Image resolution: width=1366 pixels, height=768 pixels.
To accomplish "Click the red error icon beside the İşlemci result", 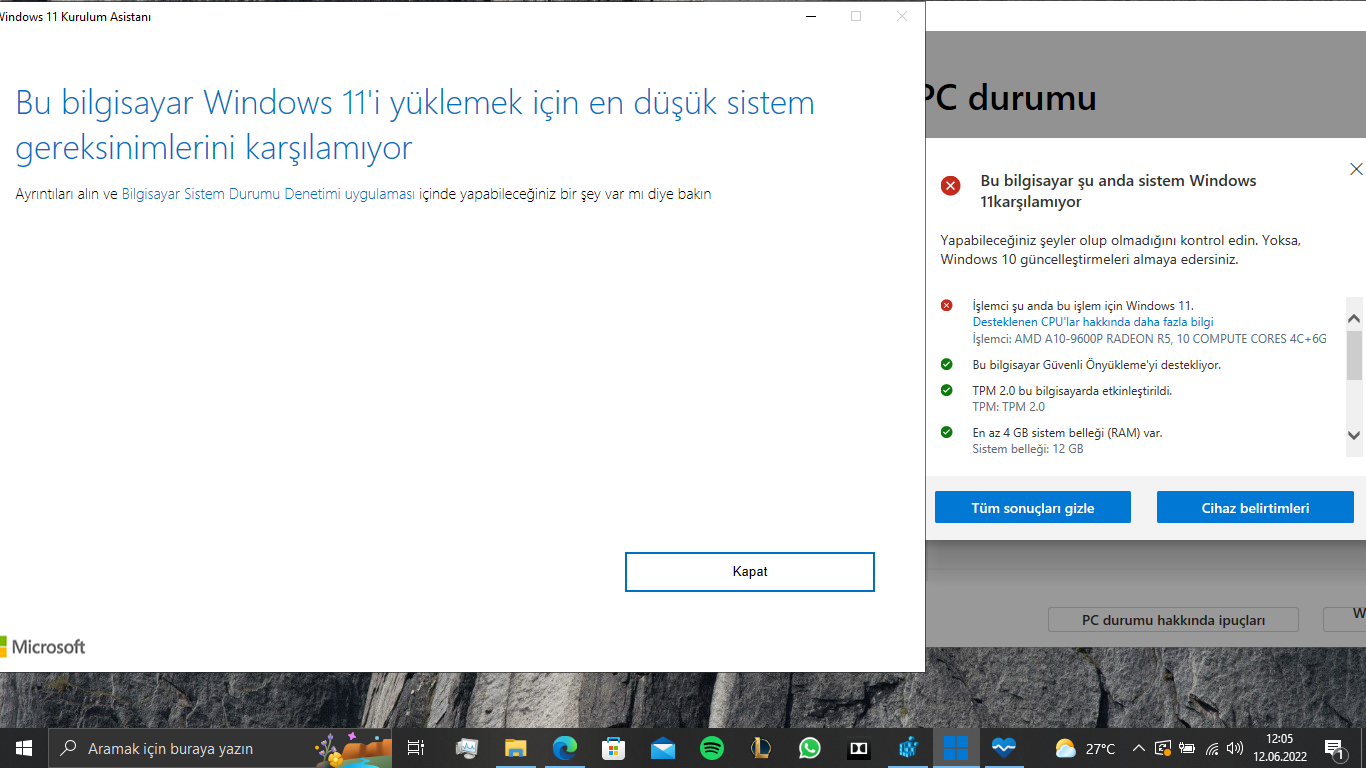I will (x=946, y=305).
